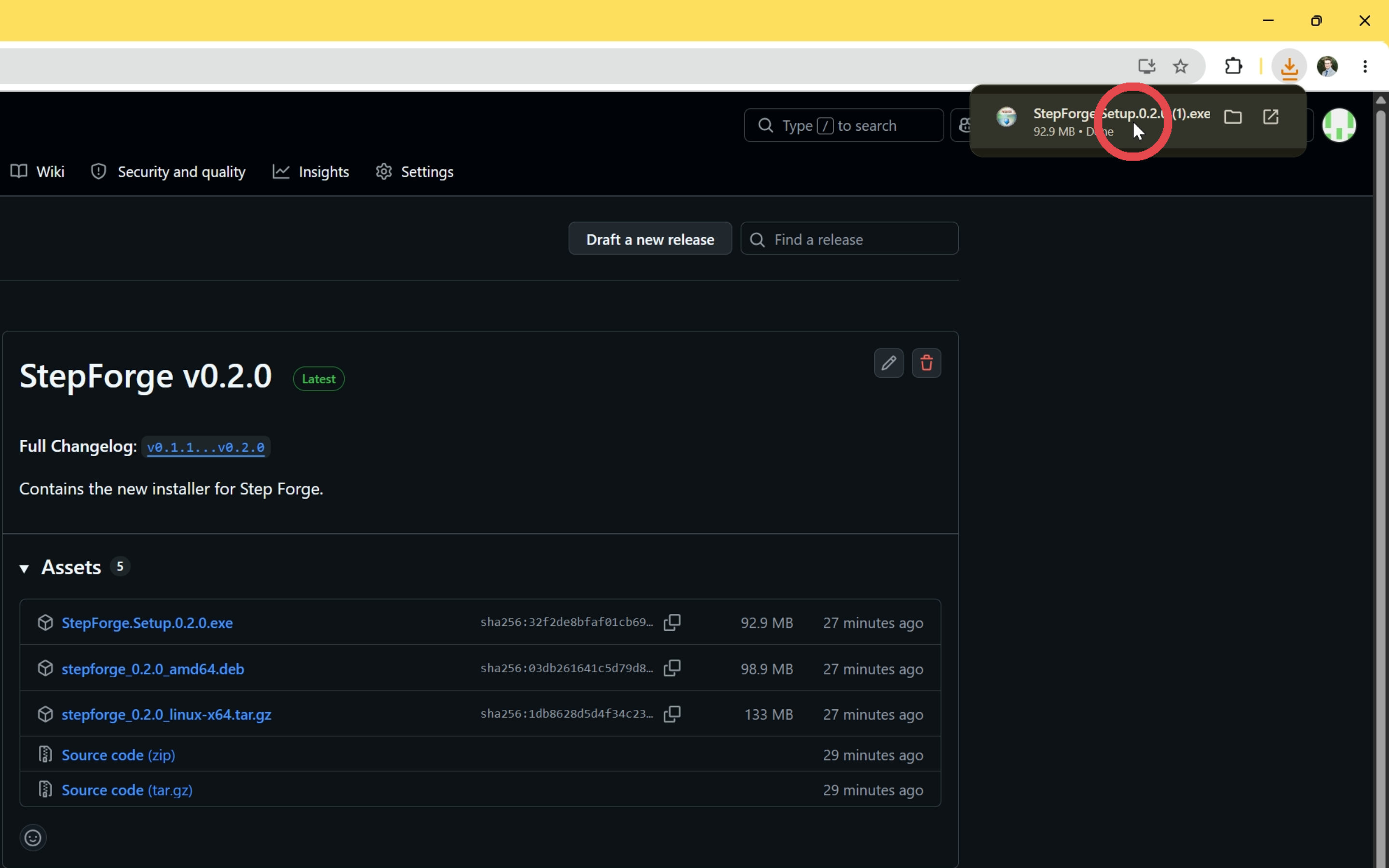Click Draft a new release button

coord(650,239)
